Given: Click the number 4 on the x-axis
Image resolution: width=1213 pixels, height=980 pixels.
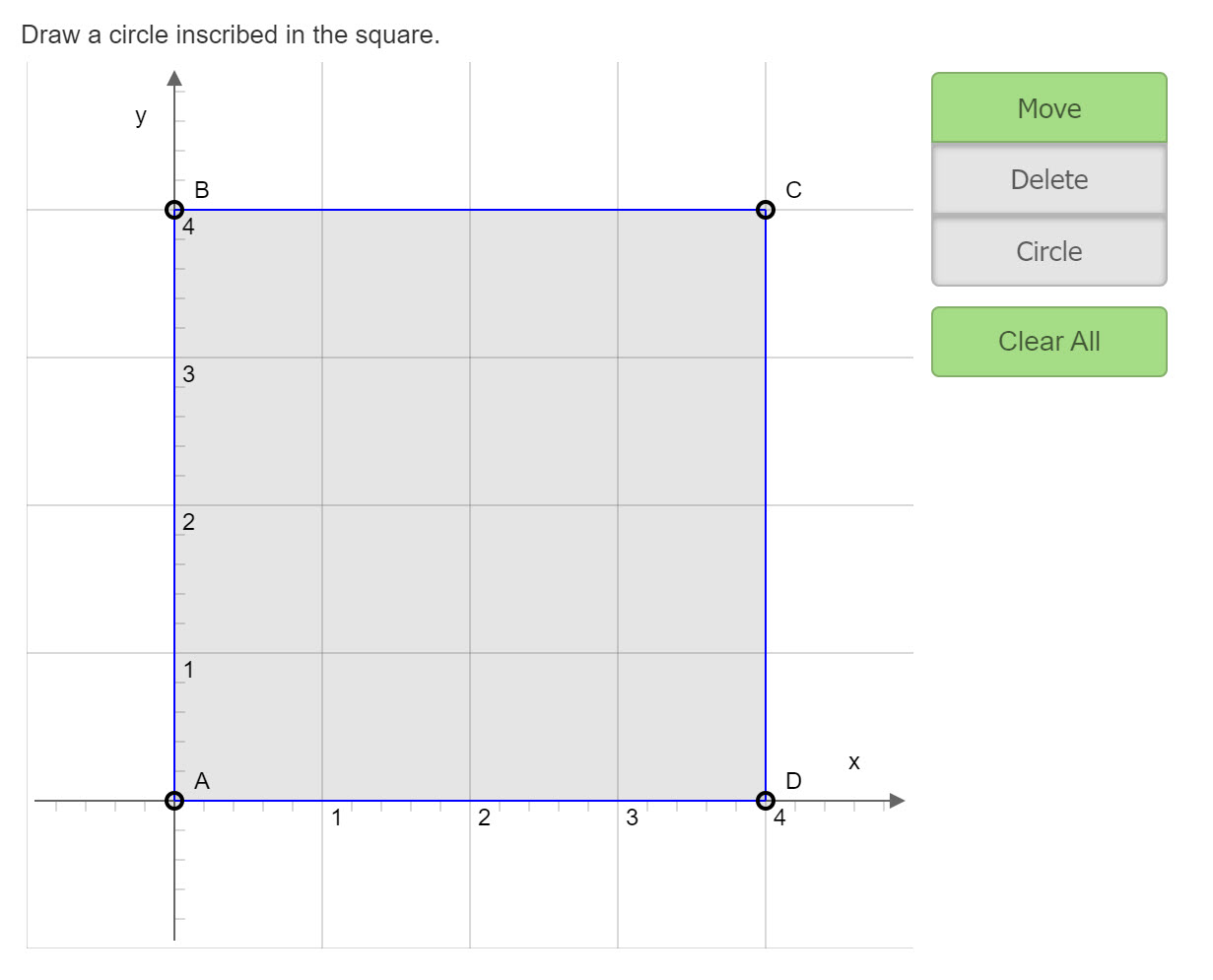Looking at the screenshot, I should (779, 817).
